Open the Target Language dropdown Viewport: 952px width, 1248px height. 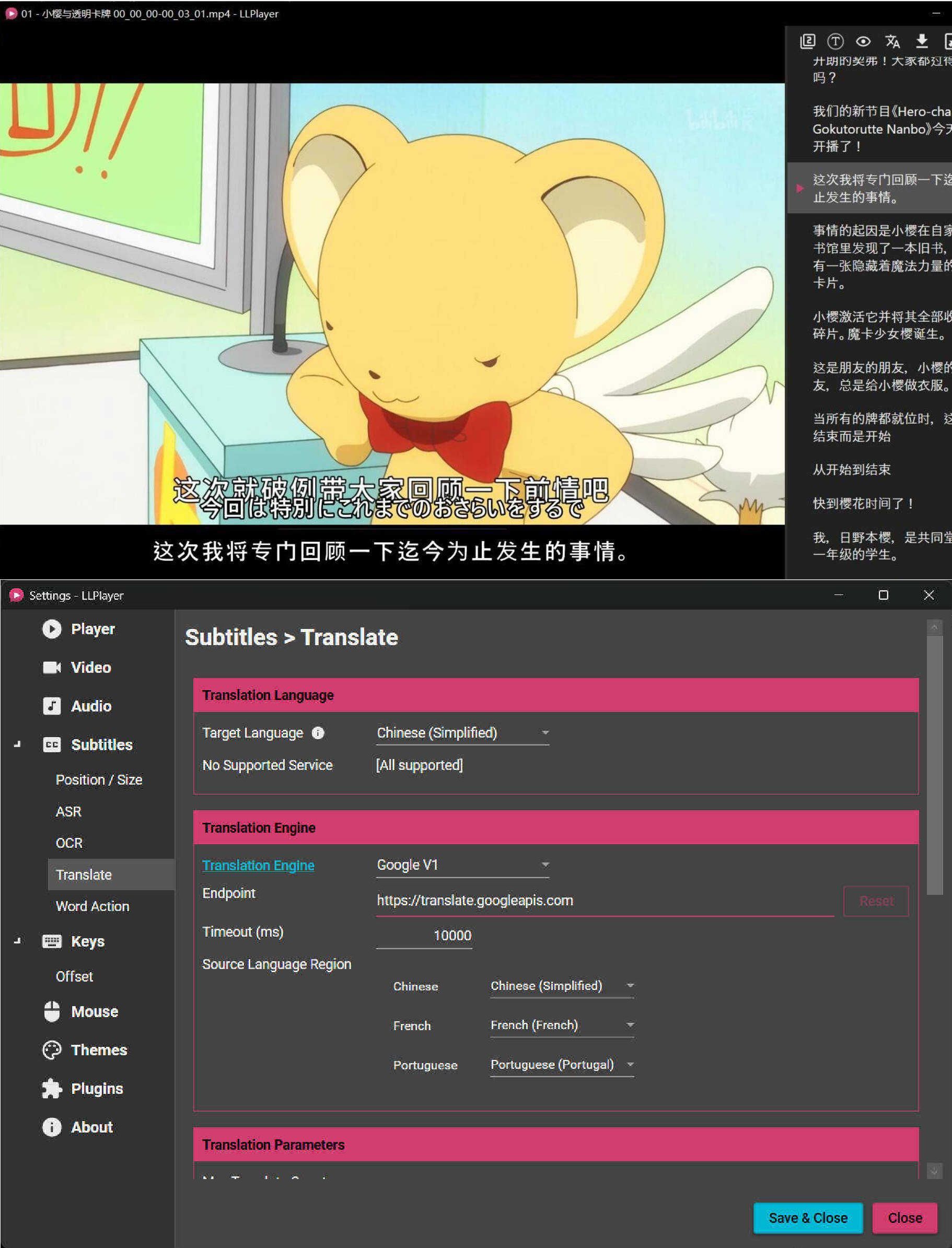462,732
